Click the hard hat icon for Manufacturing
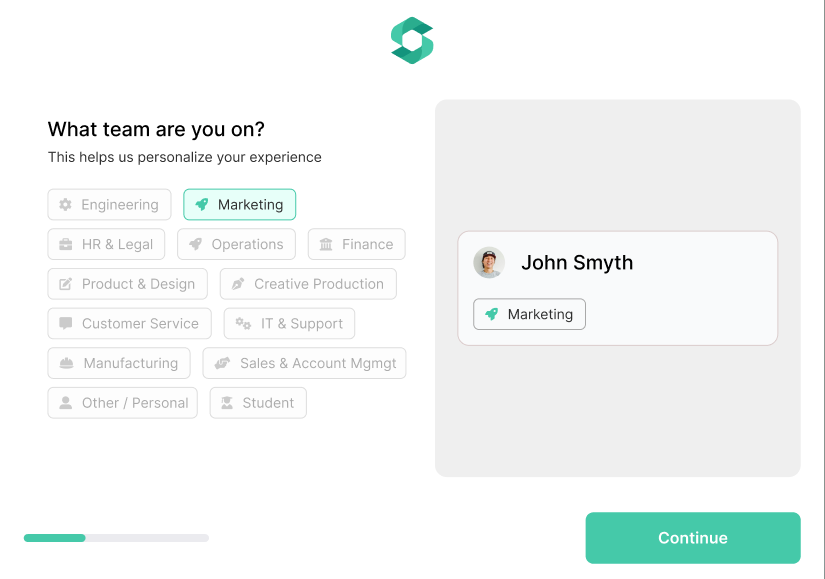 click(66, 363)
